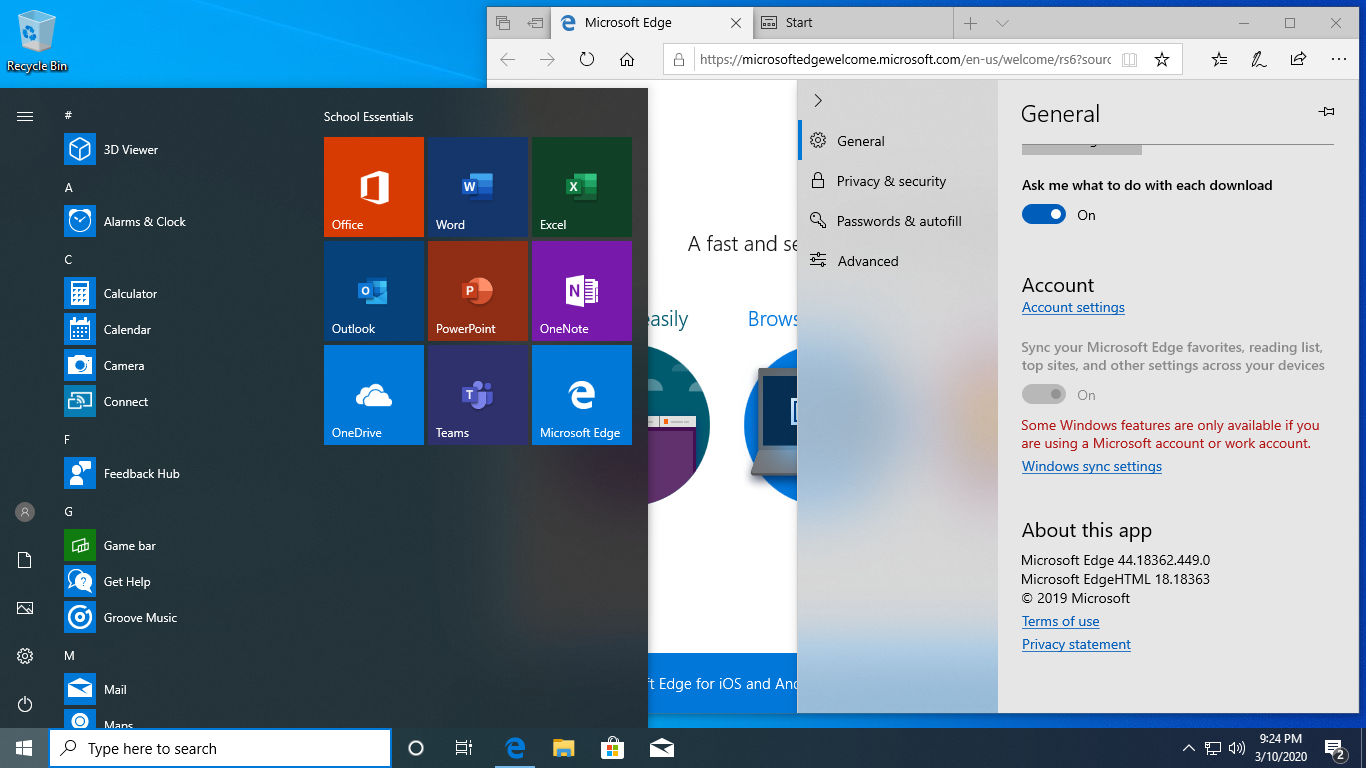
Task: Open Documents icon in Start sidebar
Action: coord(25,560)
